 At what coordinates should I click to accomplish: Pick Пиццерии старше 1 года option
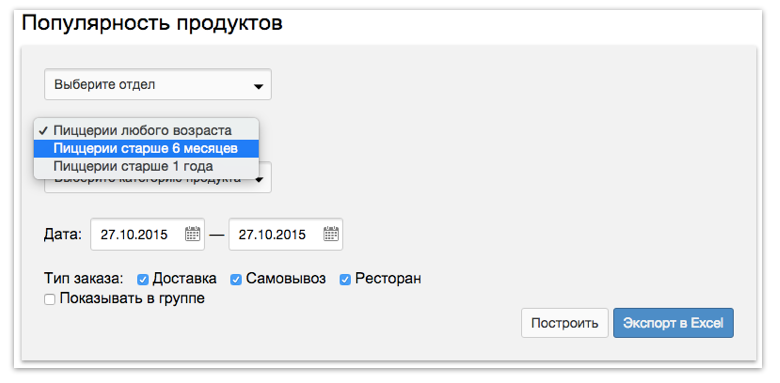click(146, 166)
